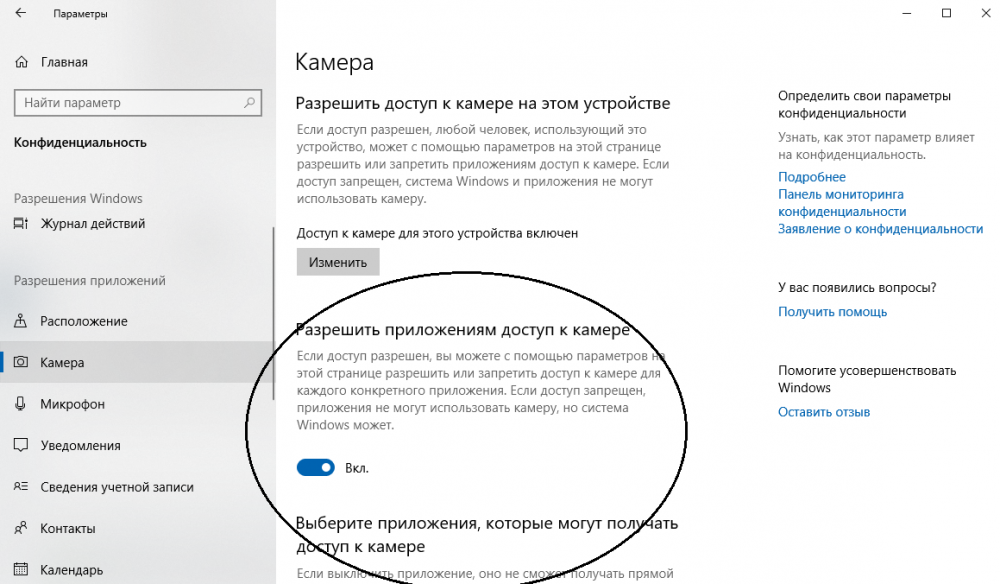The height and width of the screenshot is (584, 1000).
Task: Open Заявление о конфиденциальности link
Action: point(880,229)
